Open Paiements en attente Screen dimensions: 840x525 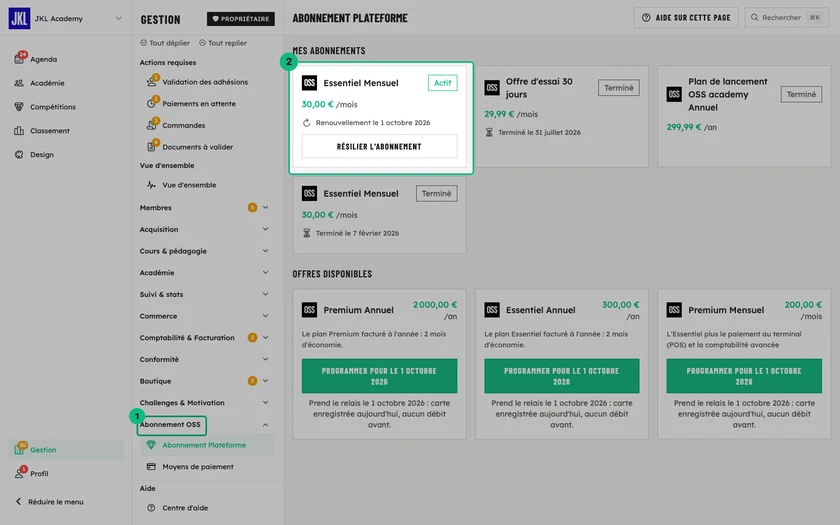click(199, 103)
